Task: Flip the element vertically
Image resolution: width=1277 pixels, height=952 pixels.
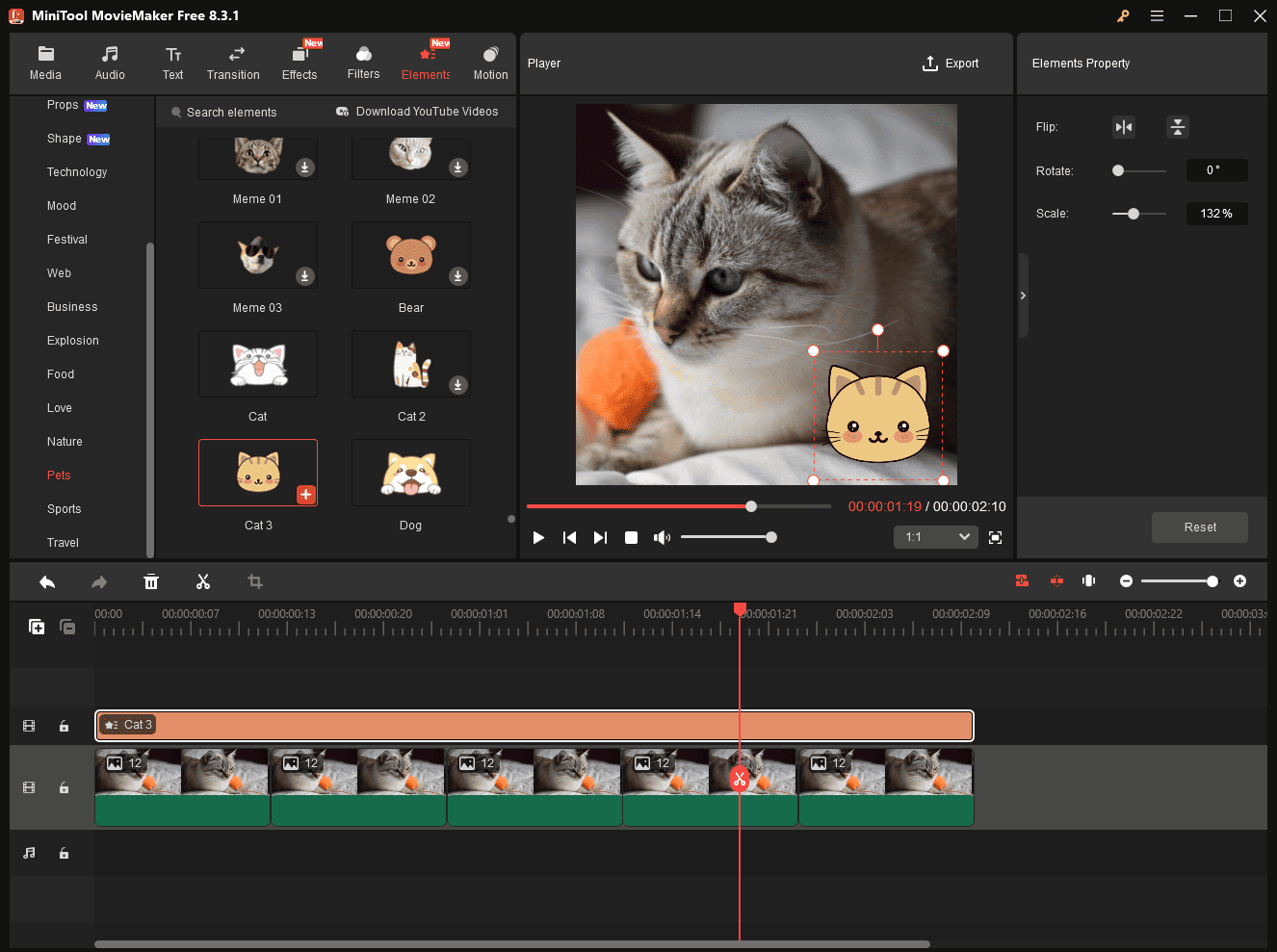Action: (x=1177, y=127)
